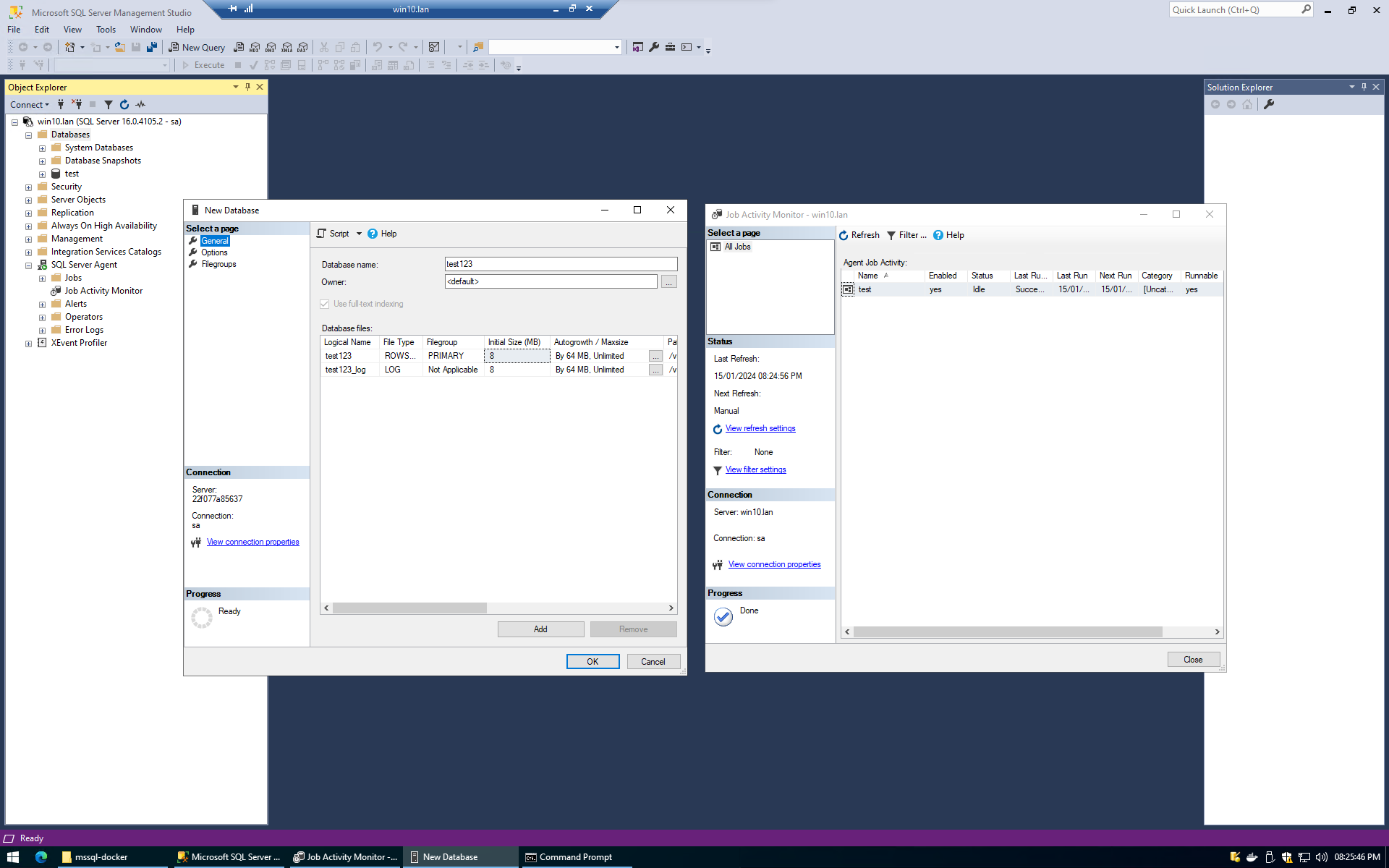Screen dimensions: 1389x868
Task: Click the Save icon on the toolbar
Action: [136, 47]
